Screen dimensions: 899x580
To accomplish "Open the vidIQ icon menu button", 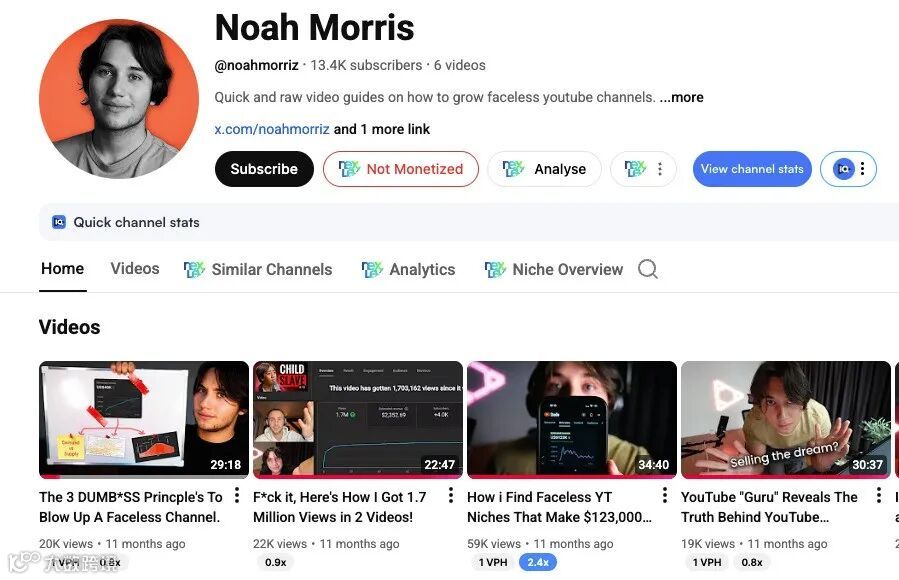I will click(849, 169).
